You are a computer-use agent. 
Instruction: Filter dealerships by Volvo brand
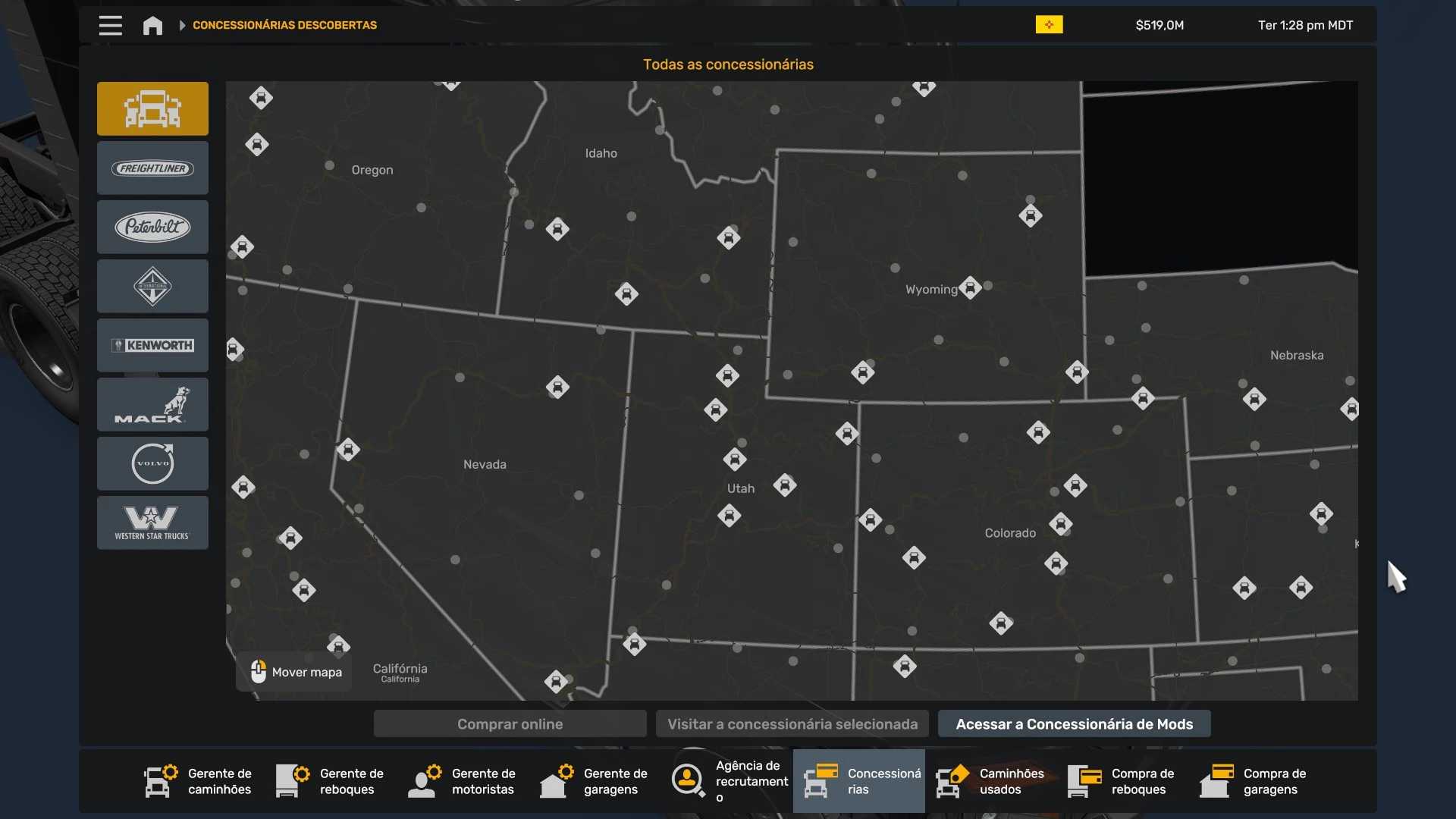coord(152,463)
